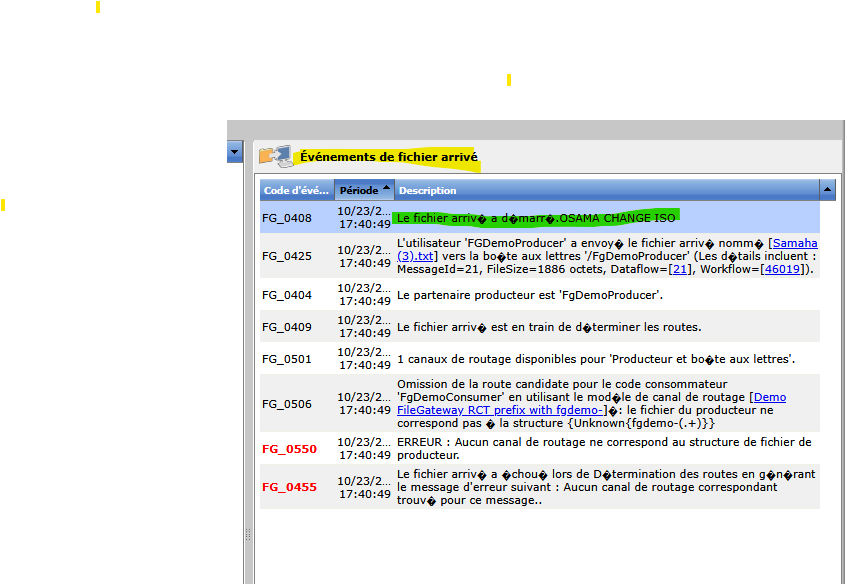Open Dataflow 21 link

tap(680, 269)
